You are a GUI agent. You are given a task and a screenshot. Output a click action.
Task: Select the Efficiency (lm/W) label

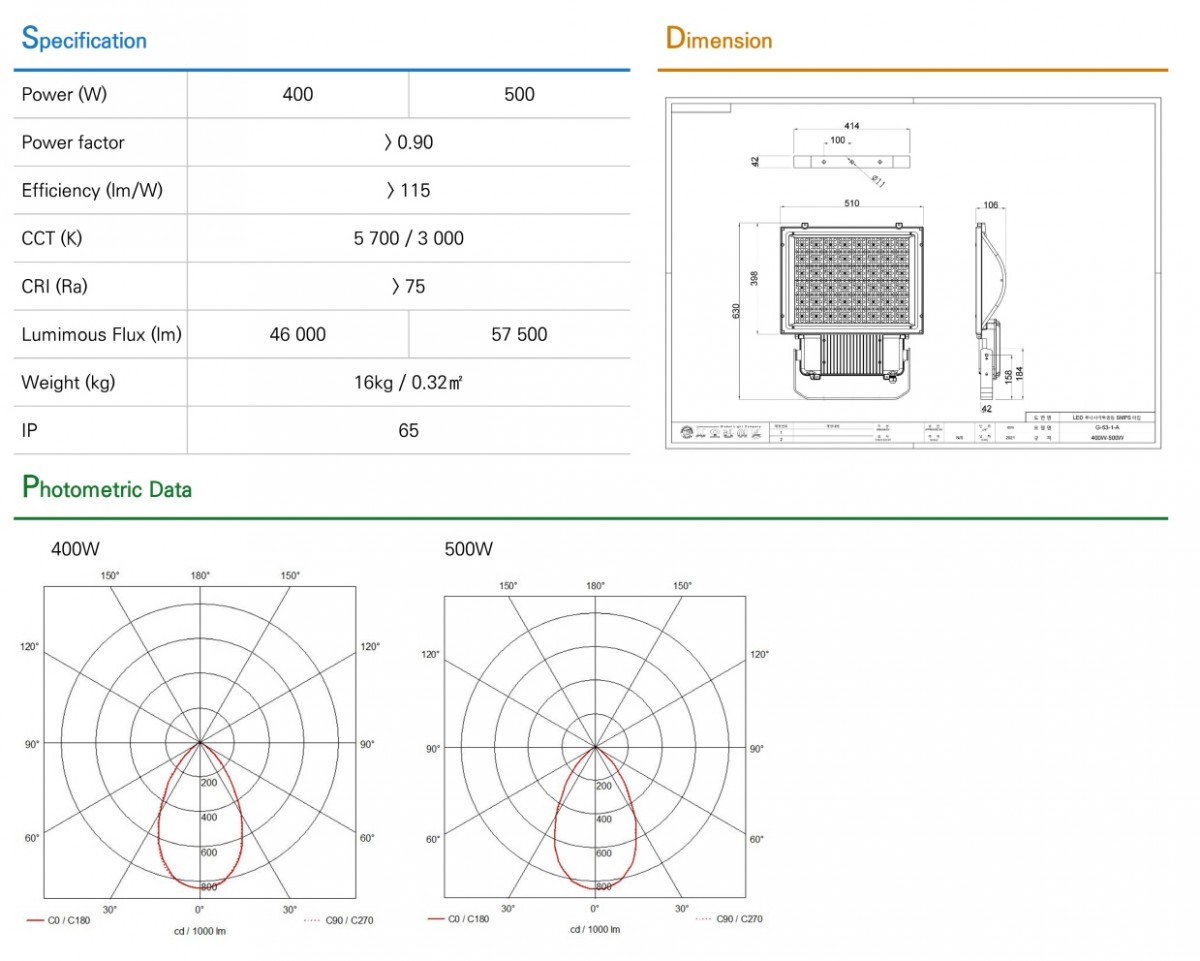93,191
